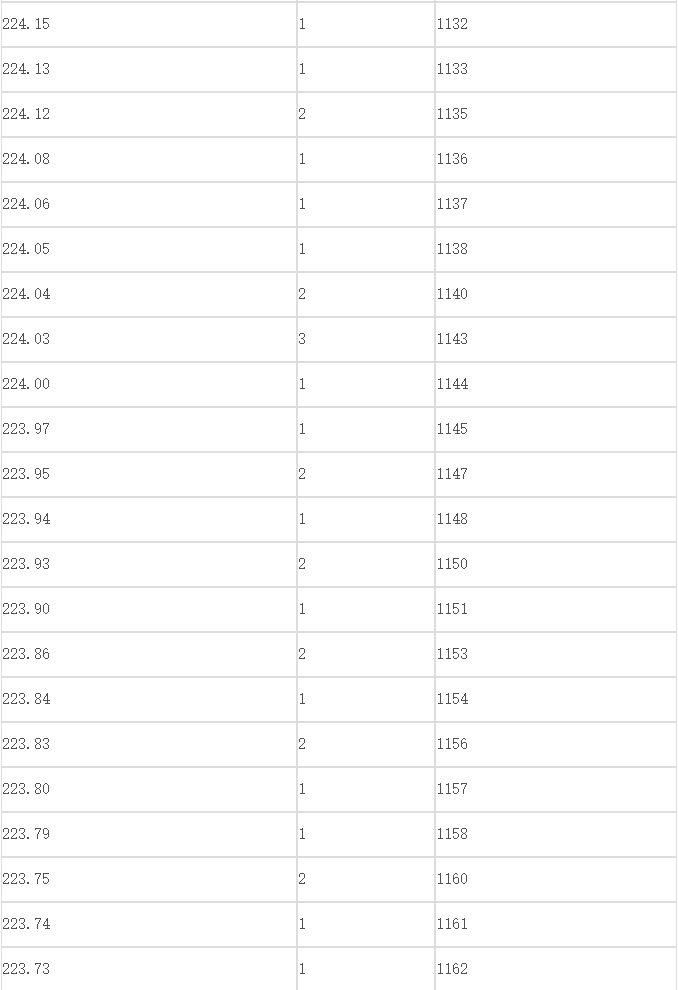Image resolution: width=678 pixels, height=990 pixels.
Task: Click the score cell 223.86
Action: [149, 654]
